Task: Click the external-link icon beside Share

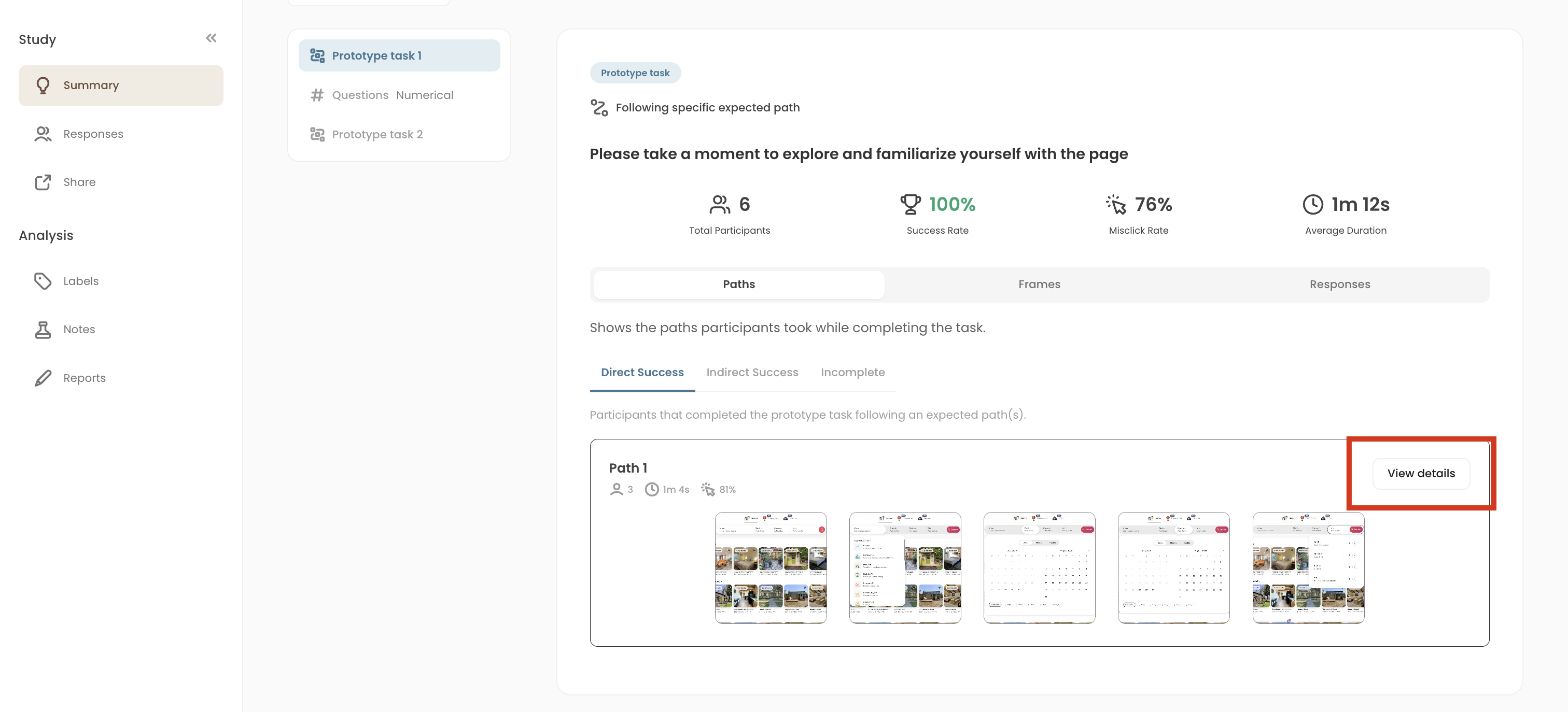Action: pos(43,182)
